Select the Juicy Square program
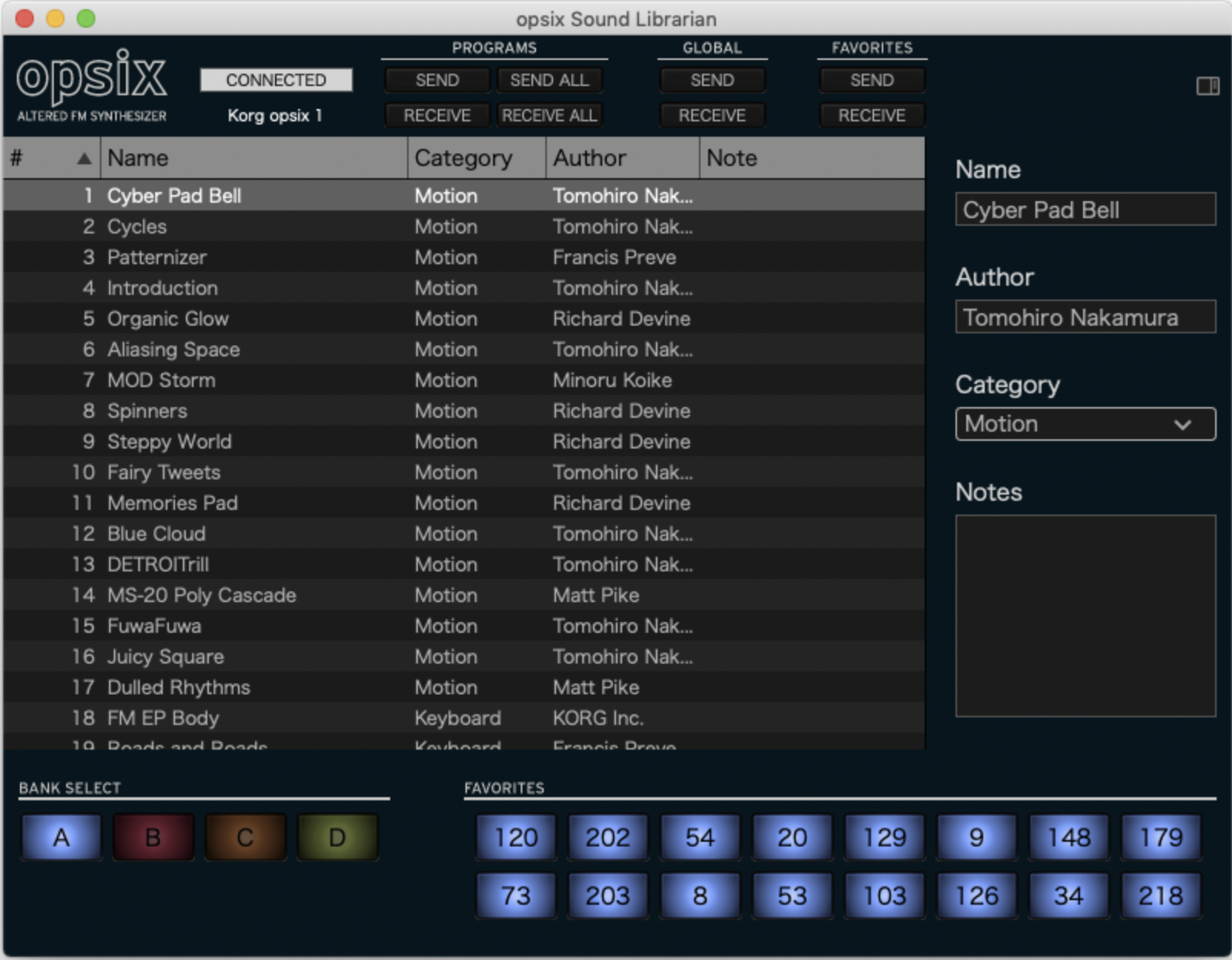 (464, 657)
